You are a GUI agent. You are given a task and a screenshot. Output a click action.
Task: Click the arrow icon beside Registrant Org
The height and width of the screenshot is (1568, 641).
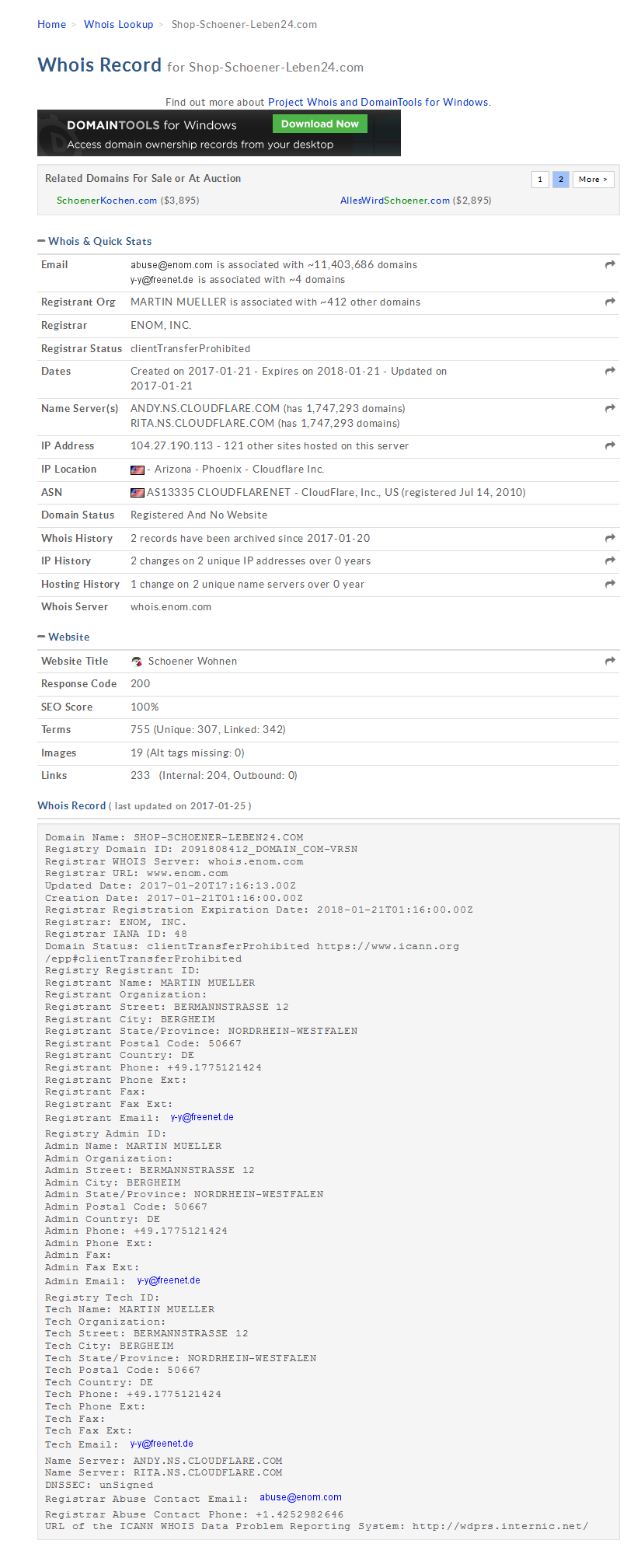coord(610,301)
